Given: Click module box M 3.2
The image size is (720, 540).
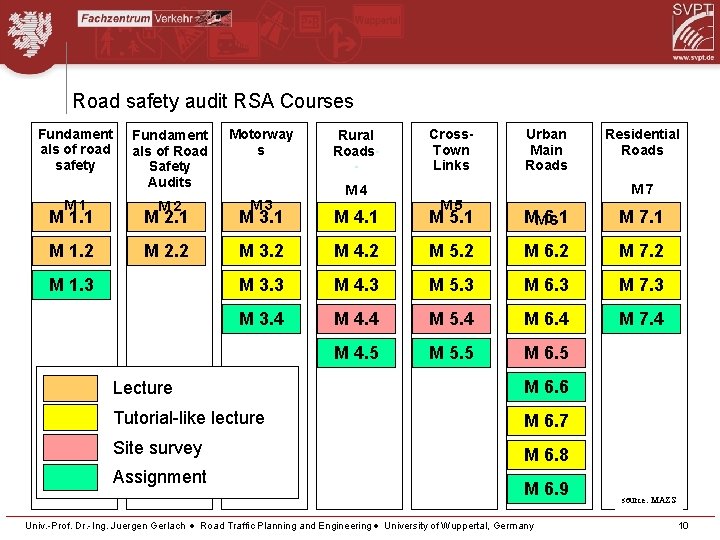Looking at the screenshot, I should [261, 251].
